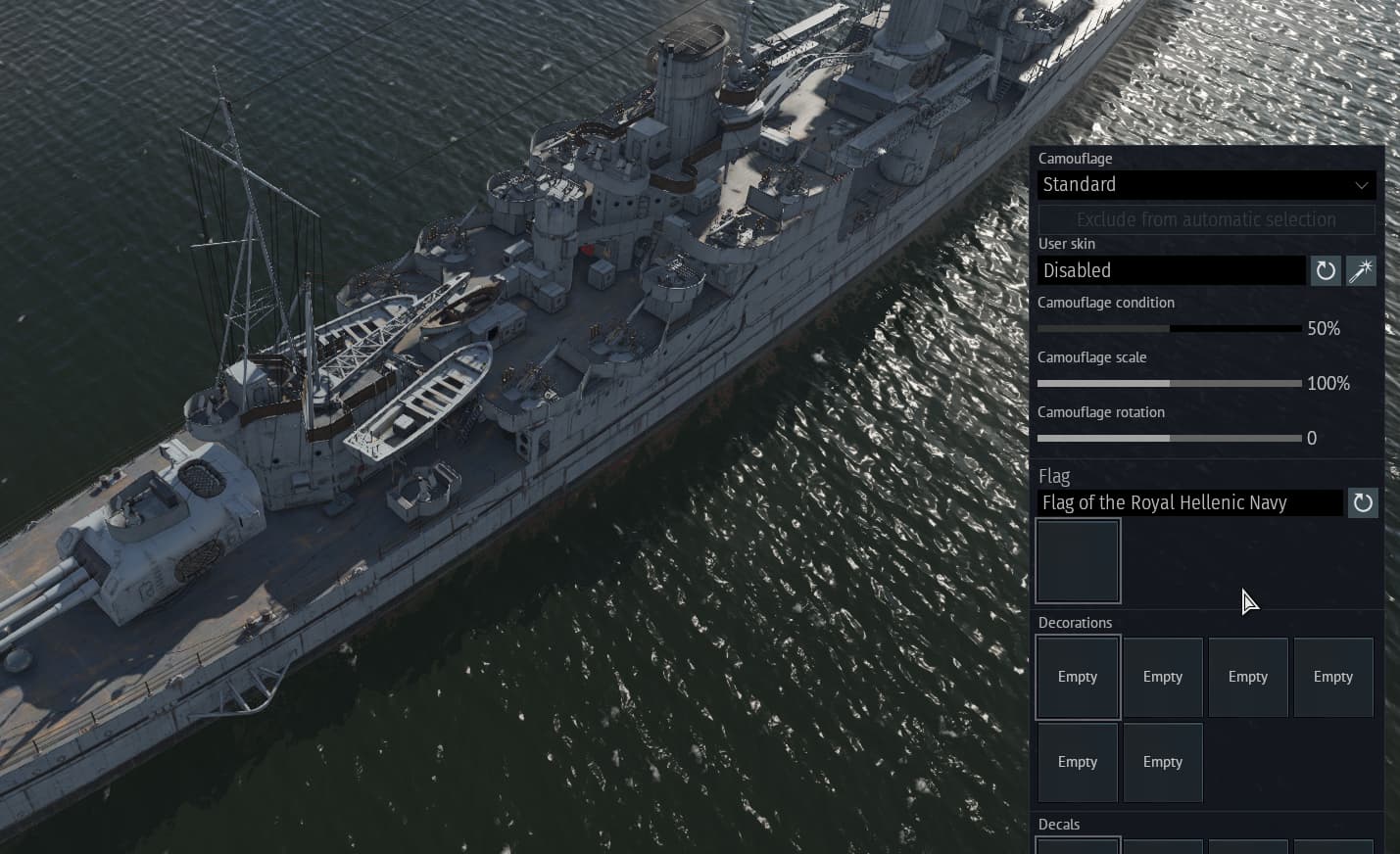The height and width of the screenshot is (854, 1400).
Task: Click the flag preview thumbnail slot
Action: pos(1078,561)
